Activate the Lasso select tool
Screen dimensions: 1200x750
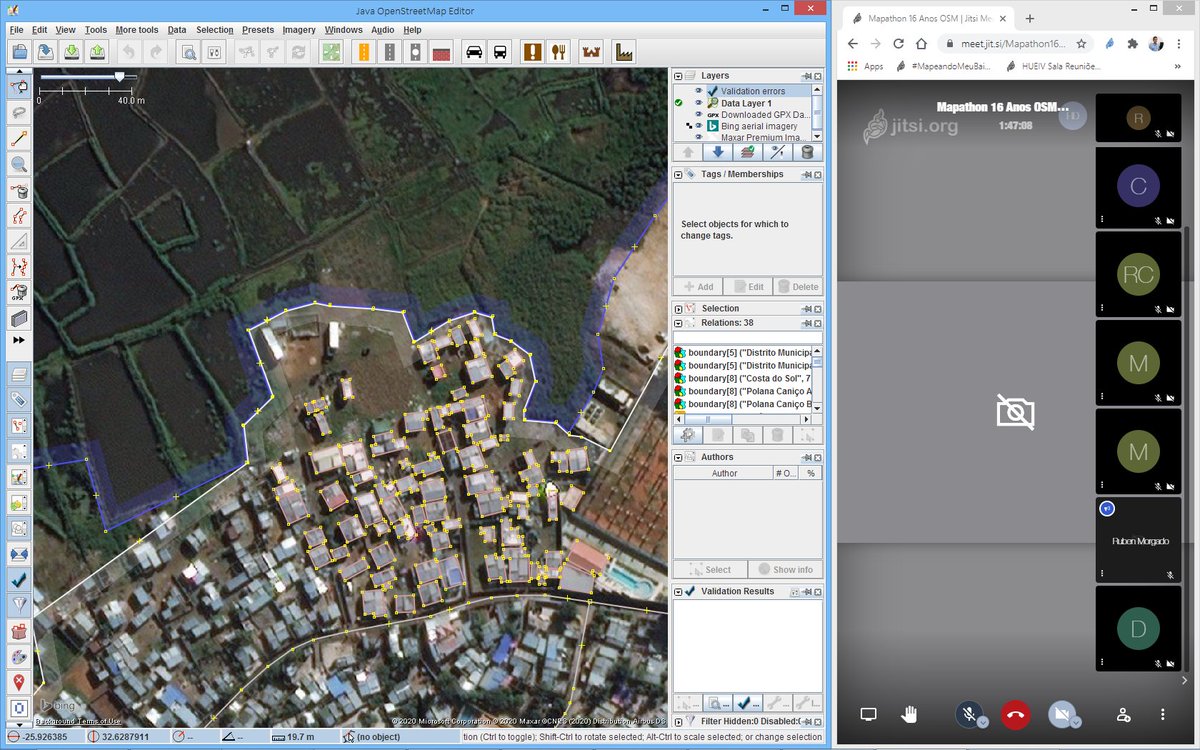[19, 112]
